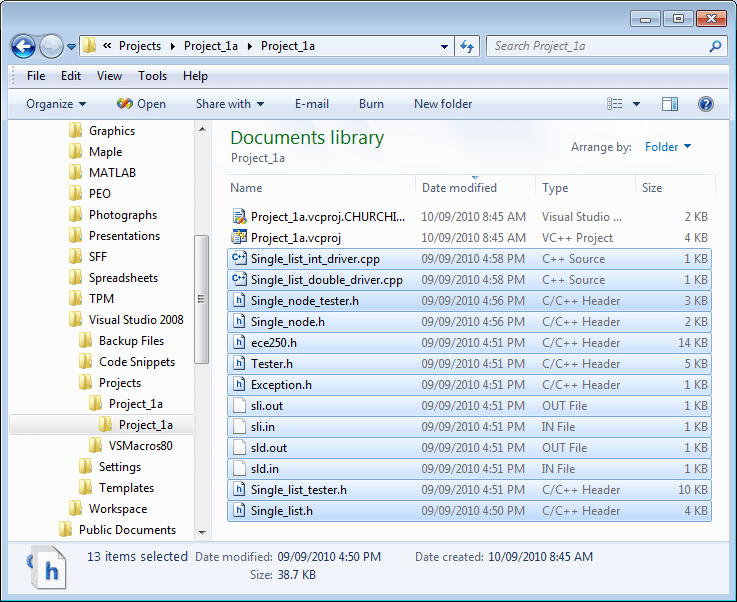This screenshot has height=602, width=737.
Task: Click the sli.out blank file icon
Action: [x=240, y=405]
